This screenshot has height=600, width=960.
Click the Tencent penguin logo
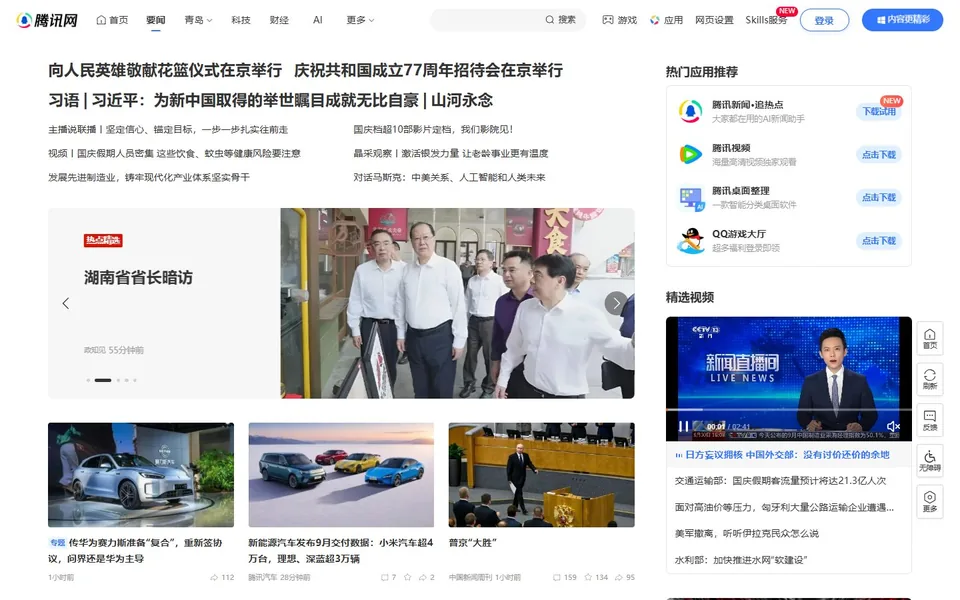47,20
